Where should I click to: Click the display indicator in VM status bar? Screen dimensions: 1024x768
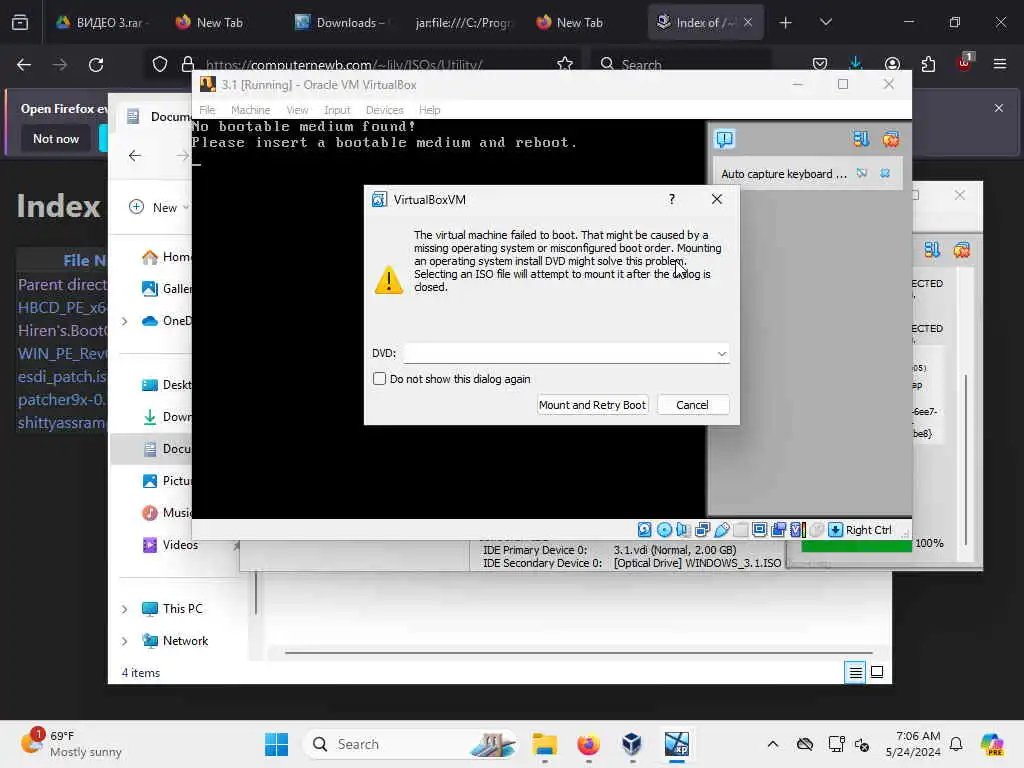[760, 530]
